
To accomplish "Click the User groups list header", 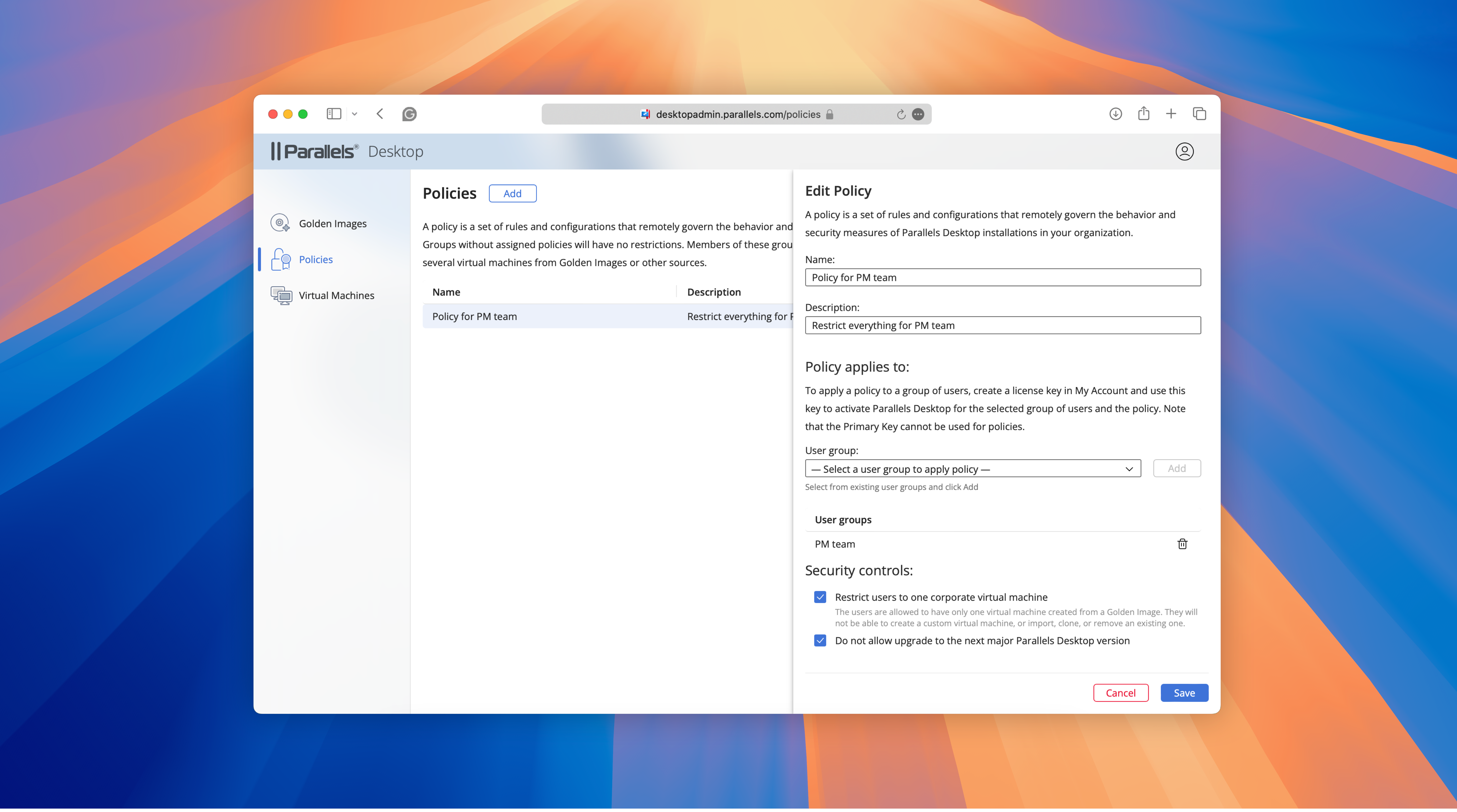I will (843, 520).
